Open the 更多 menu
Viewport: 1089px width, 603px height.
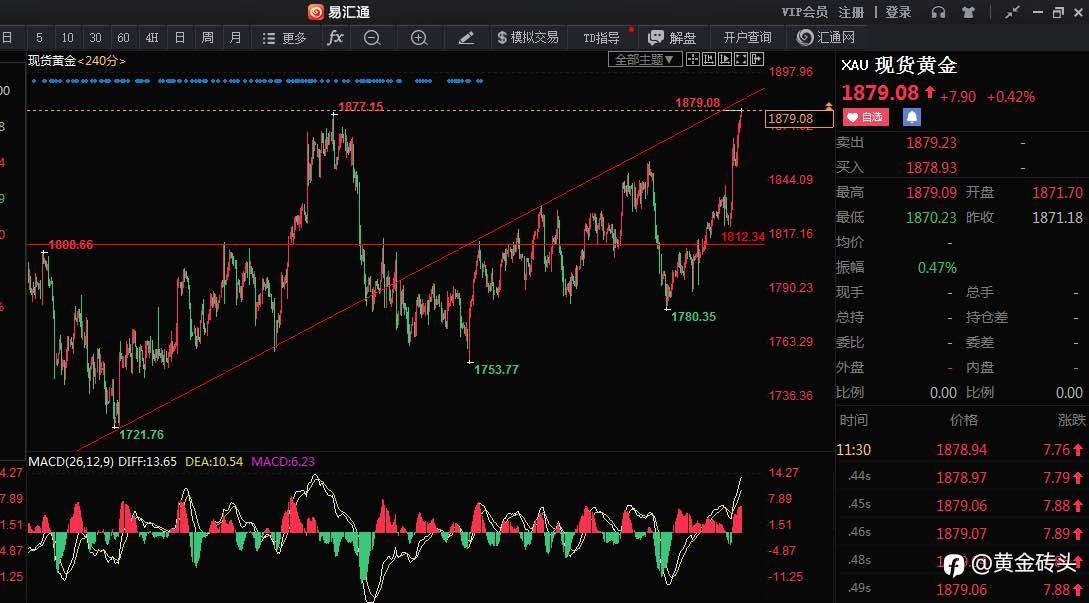(285, 38)
